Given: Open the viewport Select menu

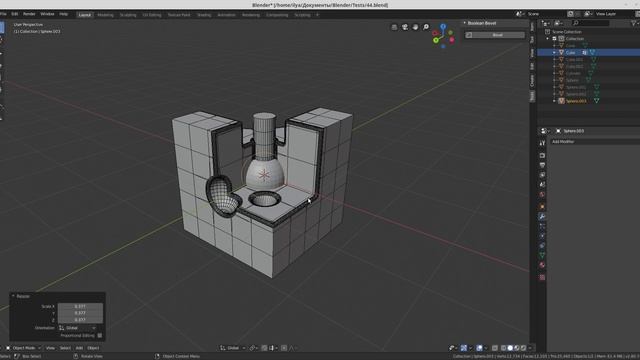Looking at the screenshot, I should coord(65,348).
